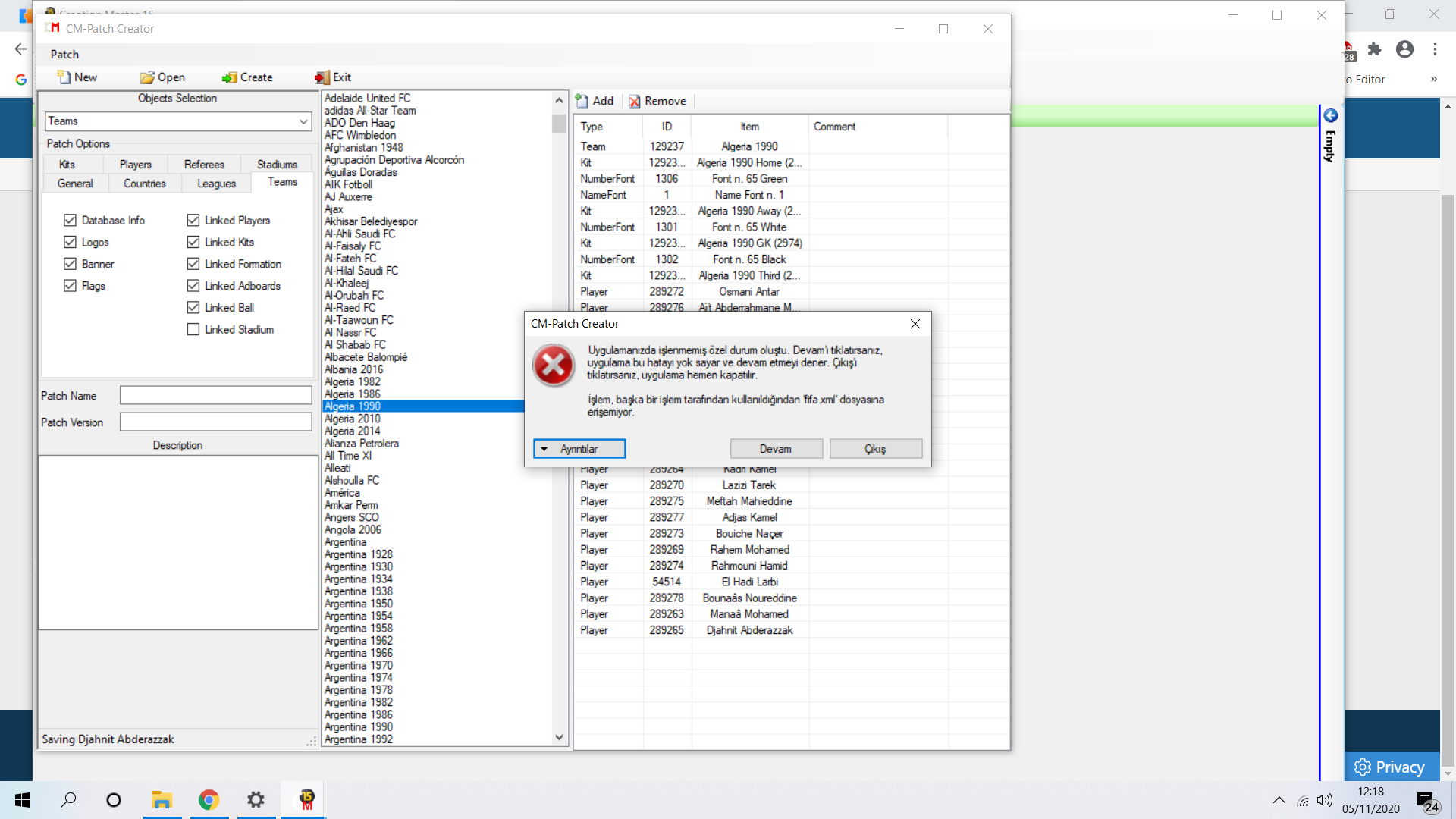
Task: Click the volume tray icon
Action: click(x=1325, y=801)
